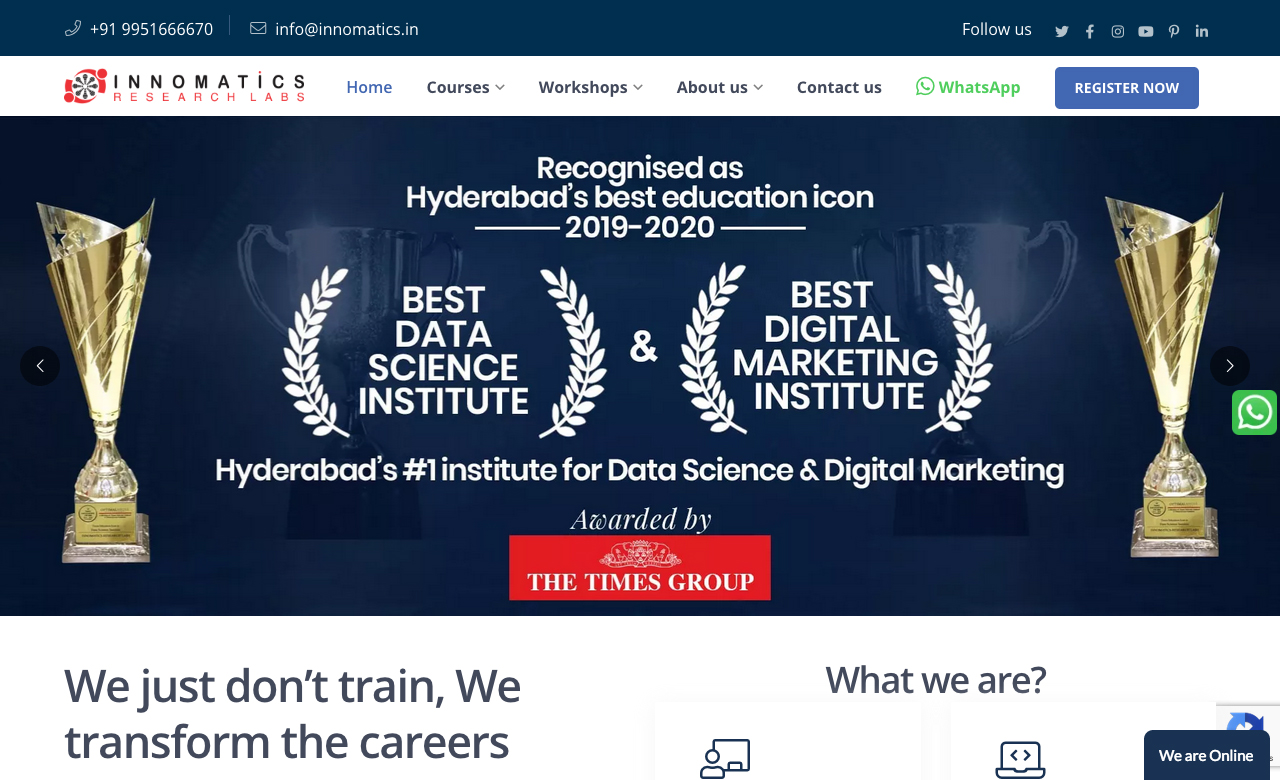
Task: Expand the About us dropdown chevron
Action: (x=758, y=88)
